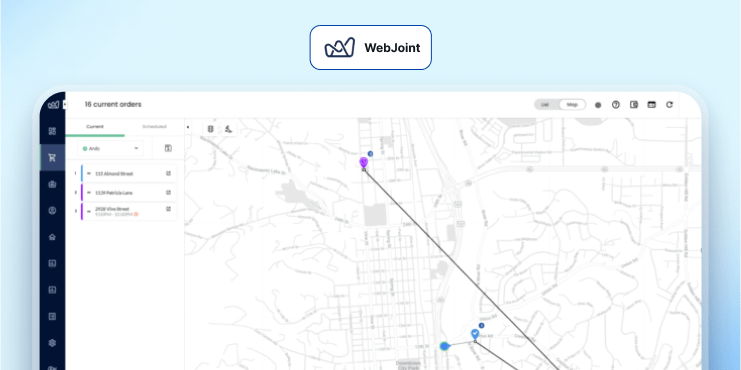The image size is (741, 370).
Task: Click the blue checkmark map pin
Action: 475,334
